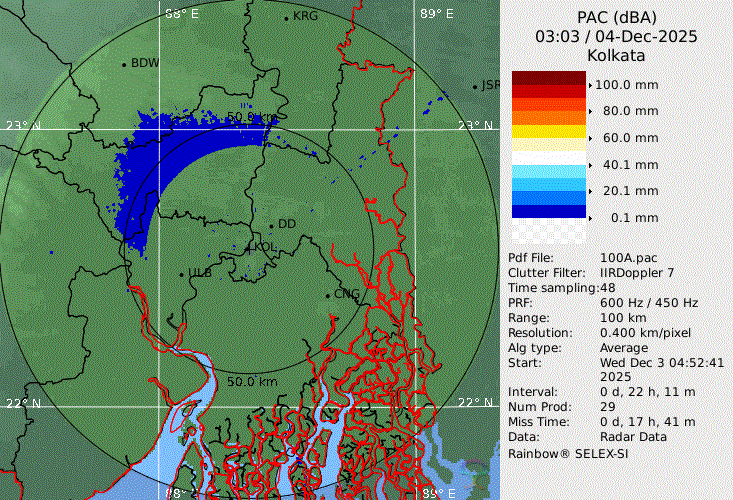Click the PAC (dBA) product title

click(x=616, y=17)
